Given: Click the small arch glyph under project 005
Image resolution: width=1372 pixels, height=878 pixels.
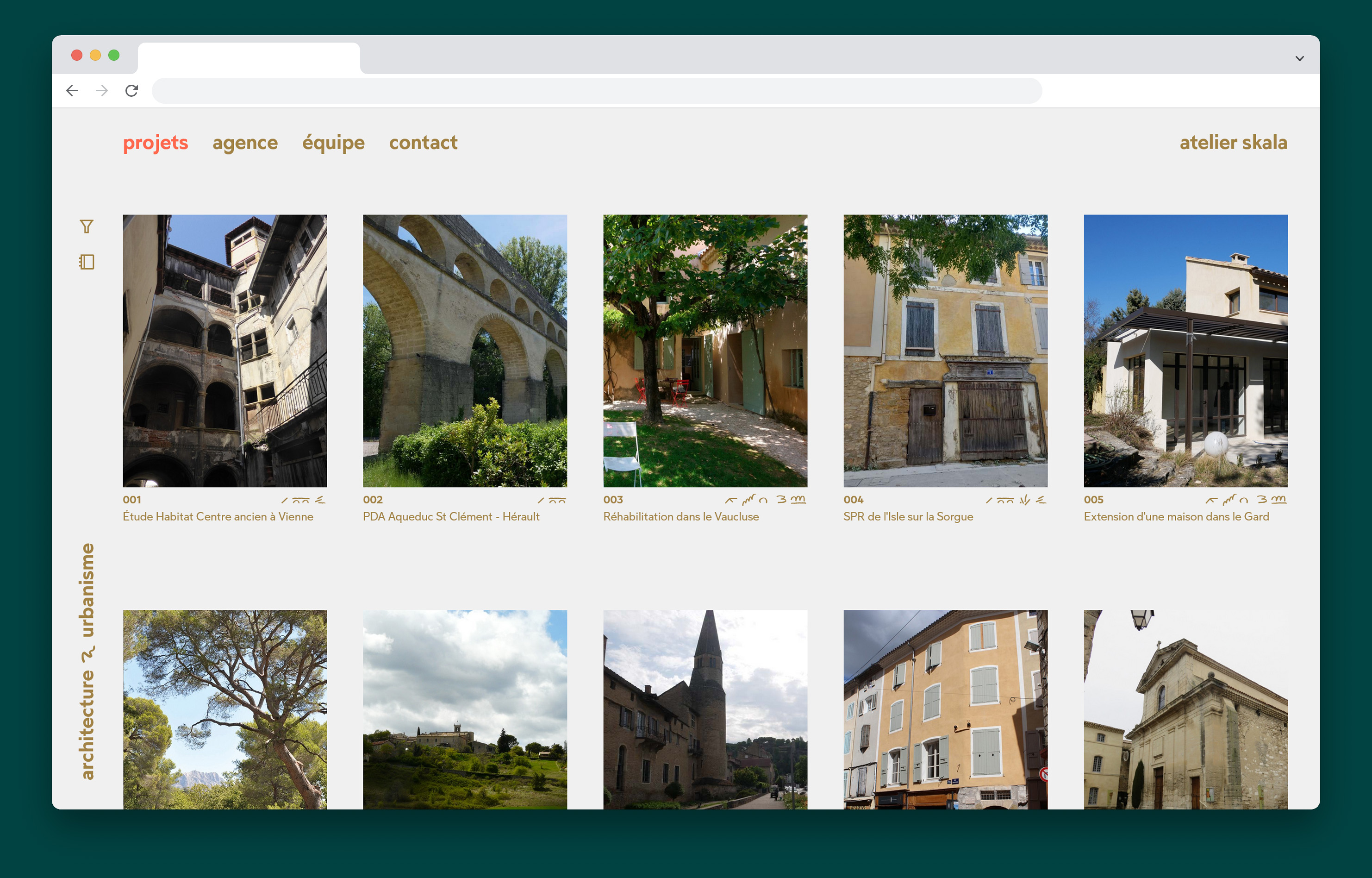Looking at the screenshot, I should [x=1244, y=501].
